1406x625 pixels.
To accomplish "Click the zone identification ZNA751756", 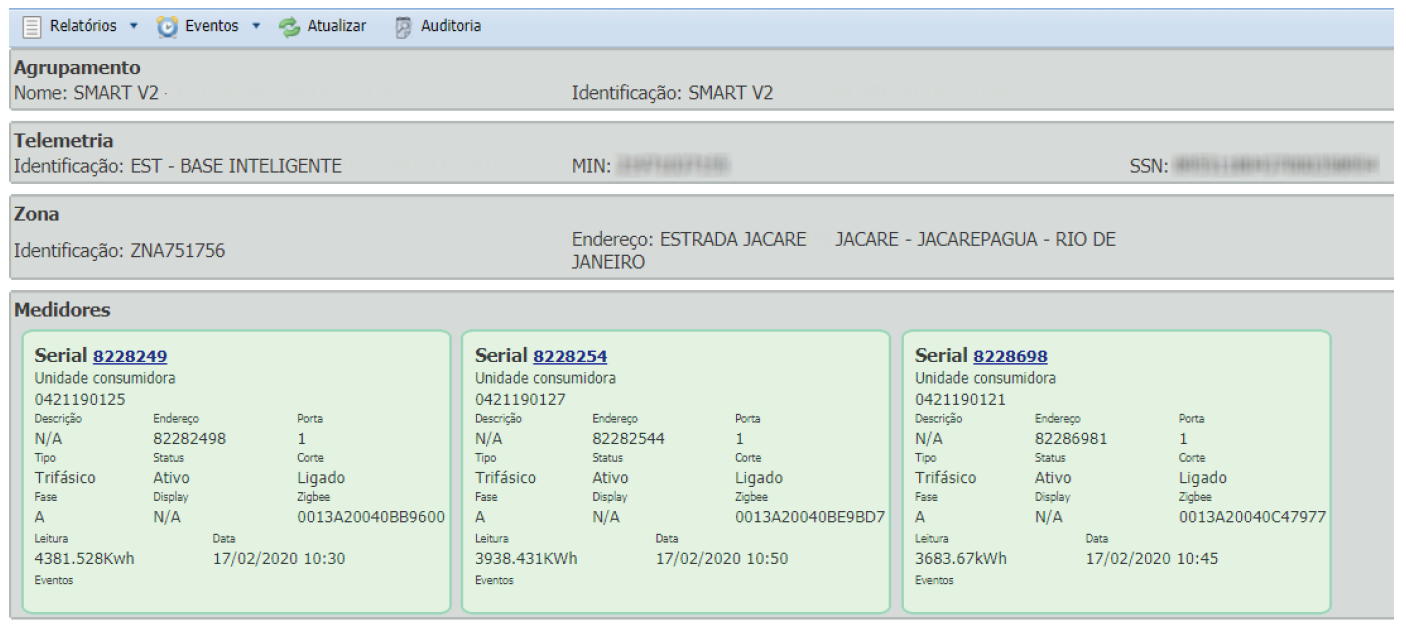I will click(177, 251).
